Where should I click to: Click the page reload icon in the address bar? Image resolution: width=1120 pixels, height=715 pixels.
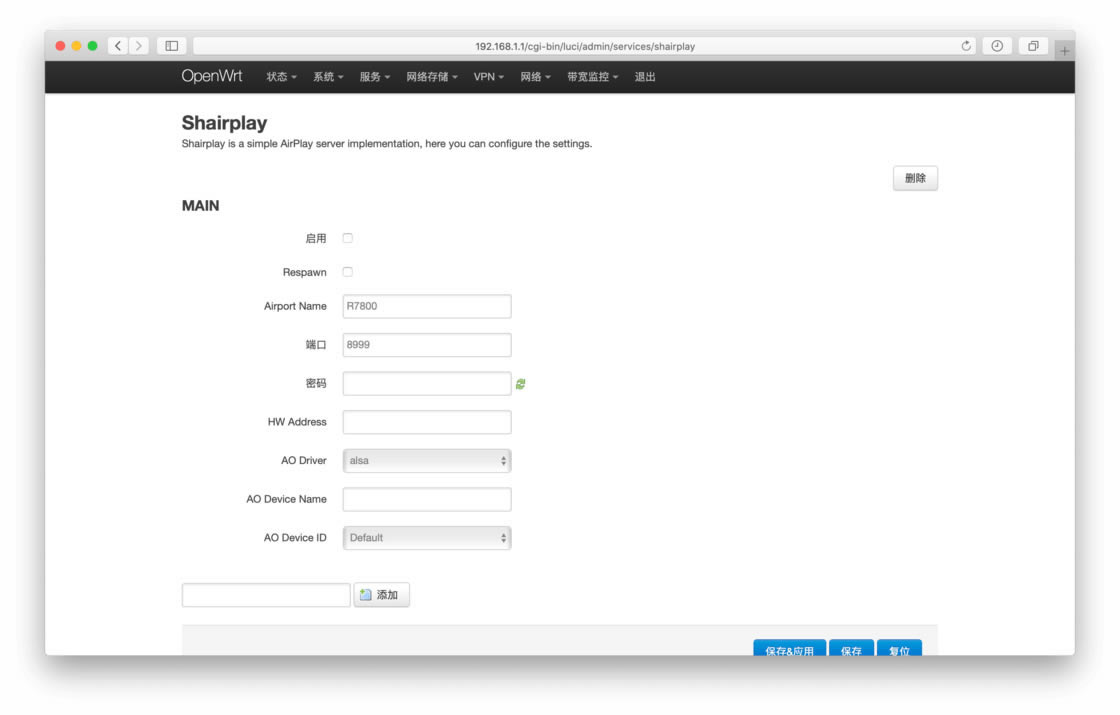[967, 45]
